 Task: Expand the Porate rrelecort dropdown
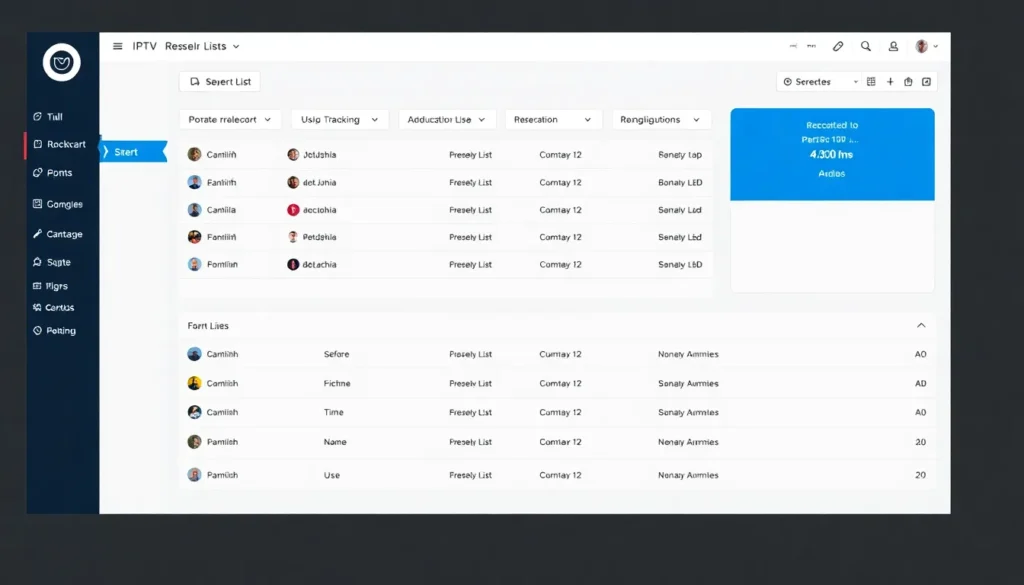coord(230,119)
